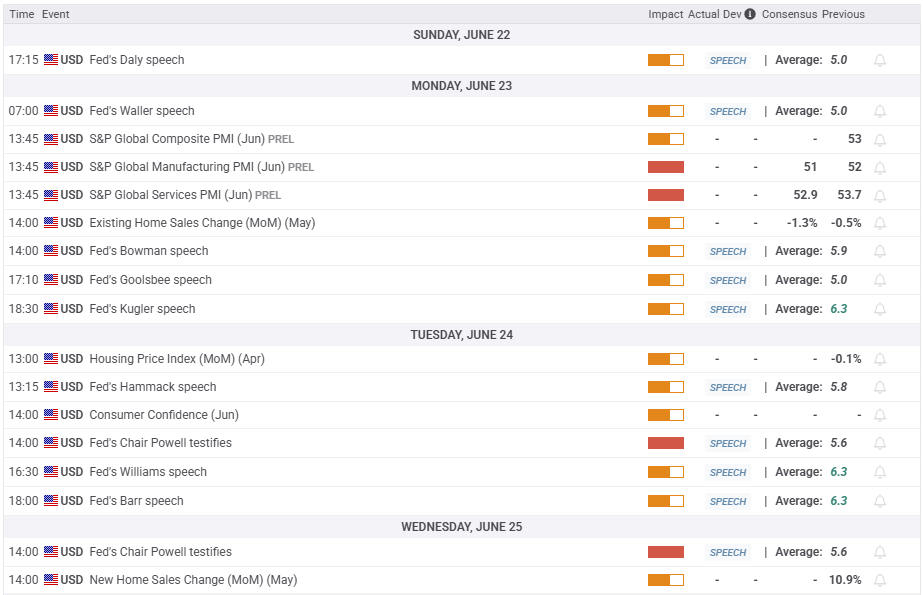Click bell icon on Fed's Kugler speech row
This screenshot has height=595, width=923.
coord(879,309)
